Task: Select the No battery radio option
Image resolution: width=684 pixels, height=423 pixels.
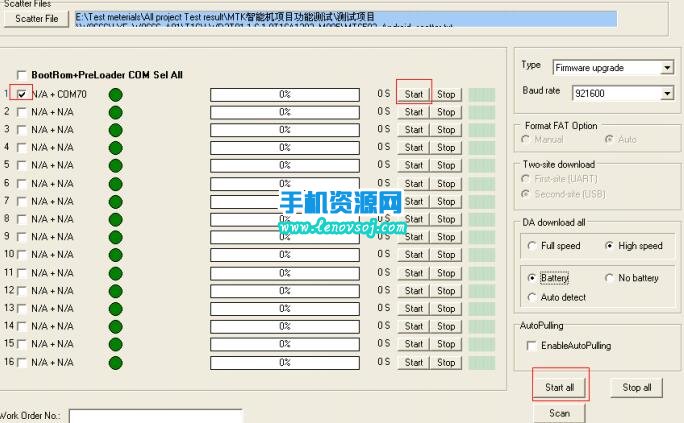Action: point(609,278)
